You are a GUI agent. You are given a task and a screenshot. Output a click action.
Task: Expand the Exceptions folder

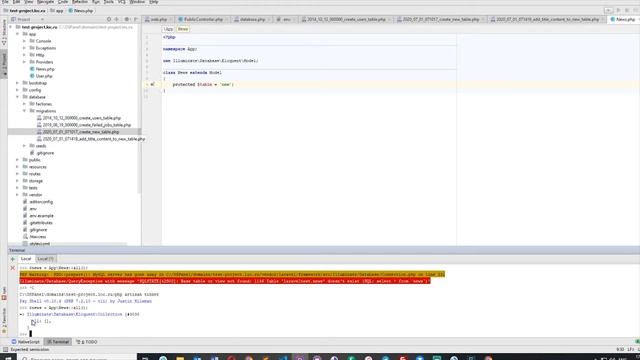[x=24, y=48]
